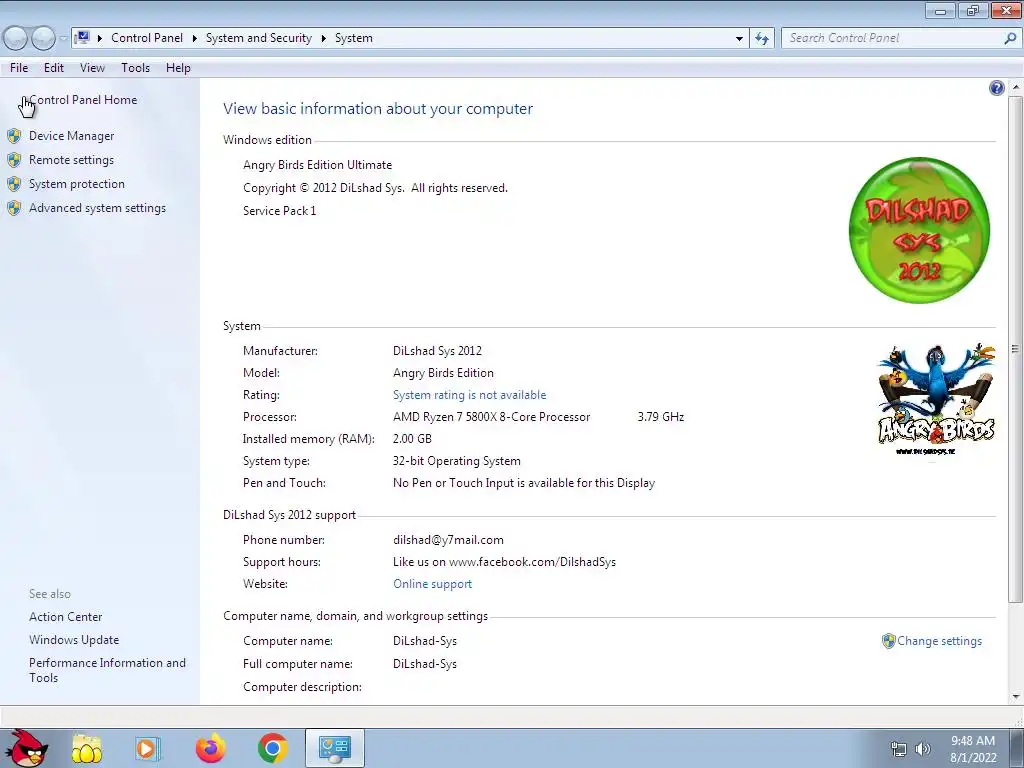Screen dimensions: 1024x768
Task: Select 32-bit Operating System text
Action: pyautogui.click(x=456, y=461)
